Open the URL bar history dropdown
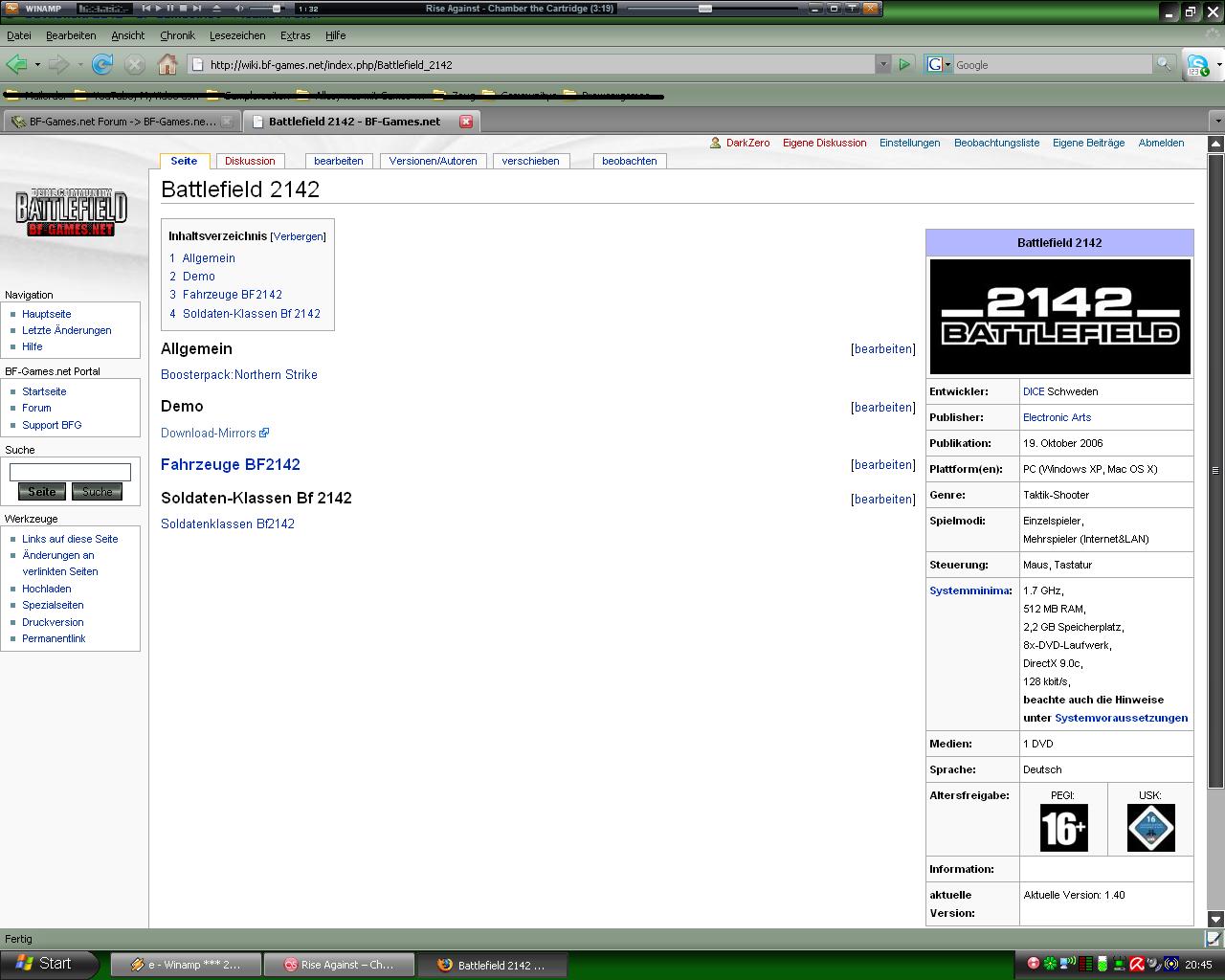Screen dimensions: 1225x980 (882, 64)
